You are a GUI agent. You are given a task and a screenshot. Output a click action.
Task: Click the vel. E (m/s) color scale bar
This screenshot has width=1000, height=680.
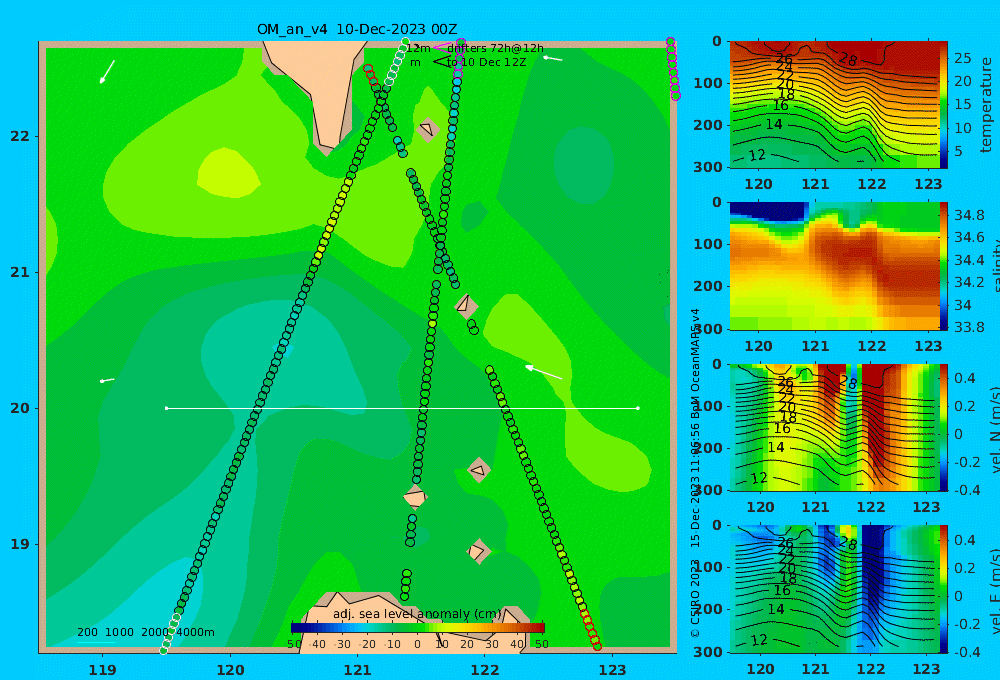coord(944,589)
